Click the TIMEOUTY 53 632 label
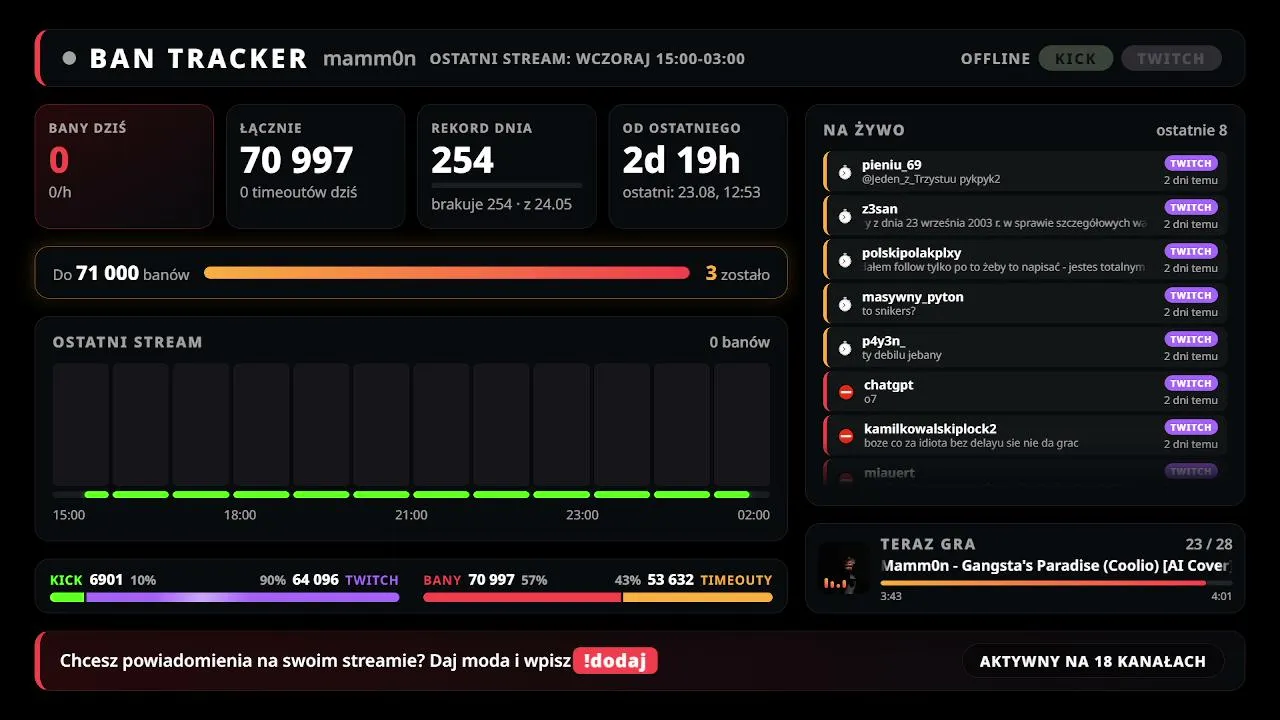Viewport: 1280px width, 720px height. [x=710, y=580]
